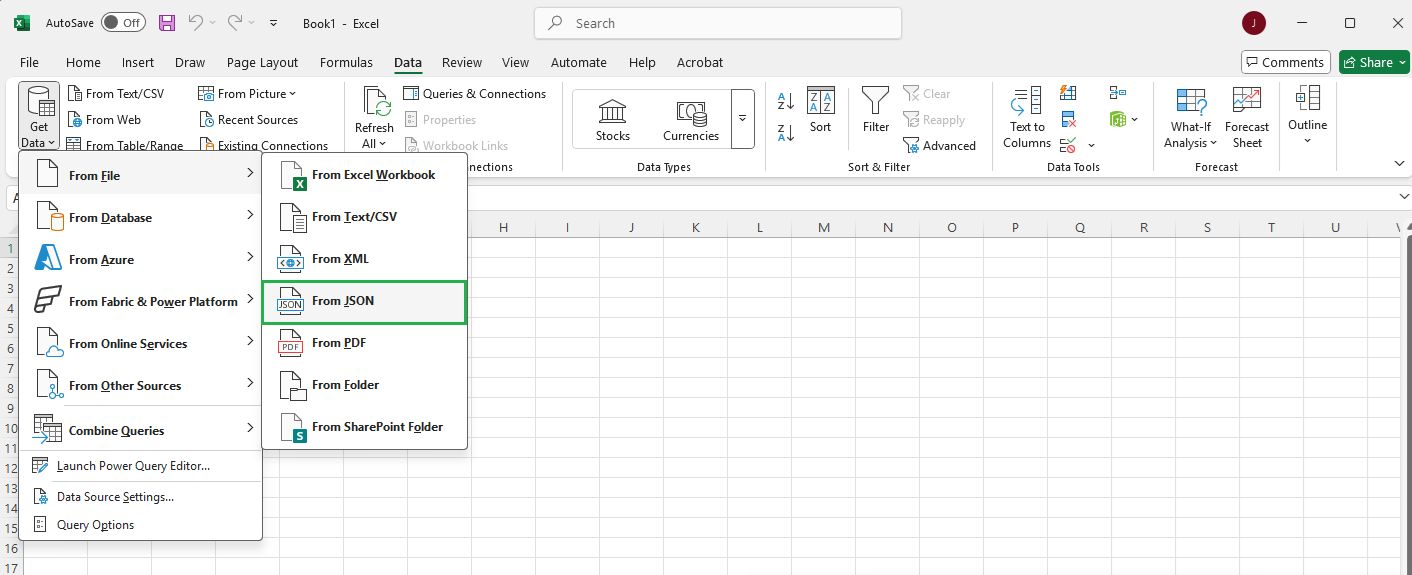Viewport: 1412px width, 575px height.
Task: Open Data Source Settings
Action: 140,497
